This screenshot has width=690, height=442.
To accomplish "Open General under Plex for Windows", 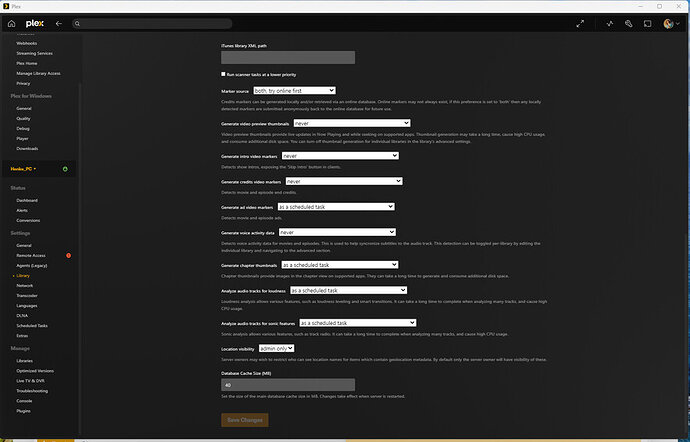I will pyautogui.click(x=24, y=108).
